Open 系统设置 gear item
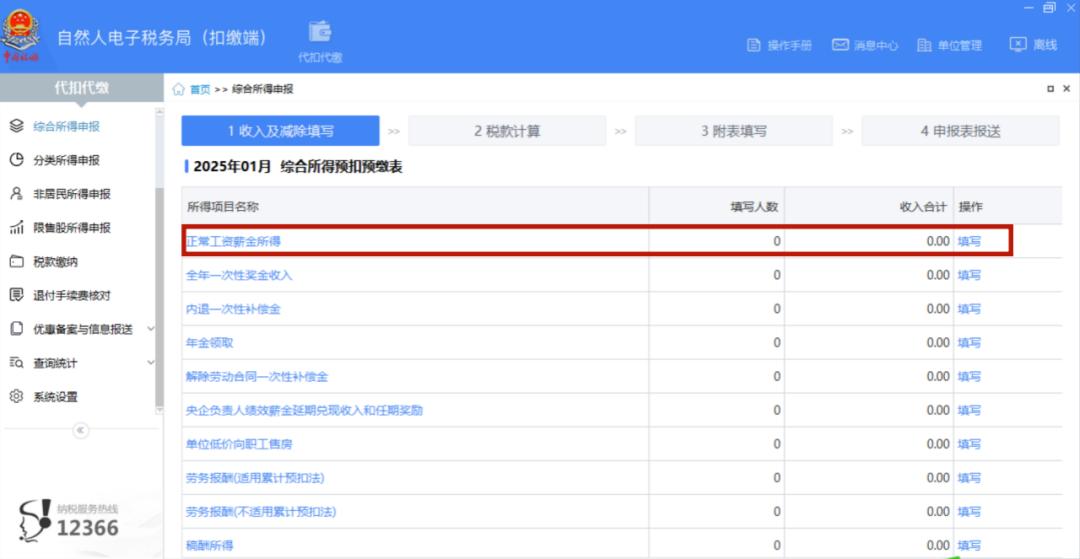Screen dimensions: 1080x559 pyautogui.click(x=55, y=397)
